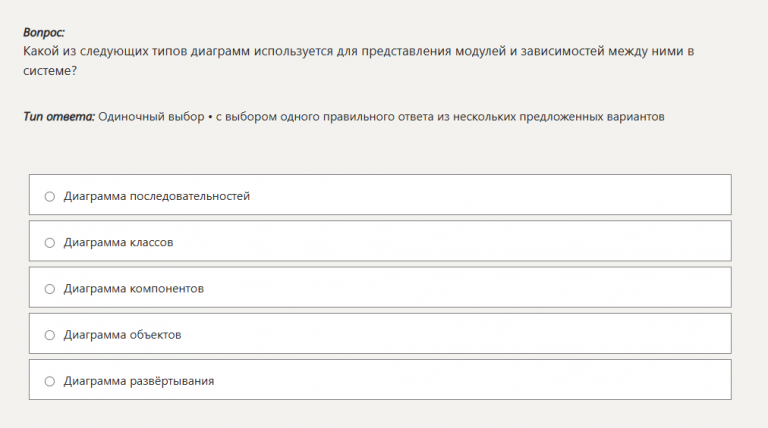Enable the 'Диаграмма развёртывания' radio button
This screenshot has width=768, height=428.
(49, 381)
